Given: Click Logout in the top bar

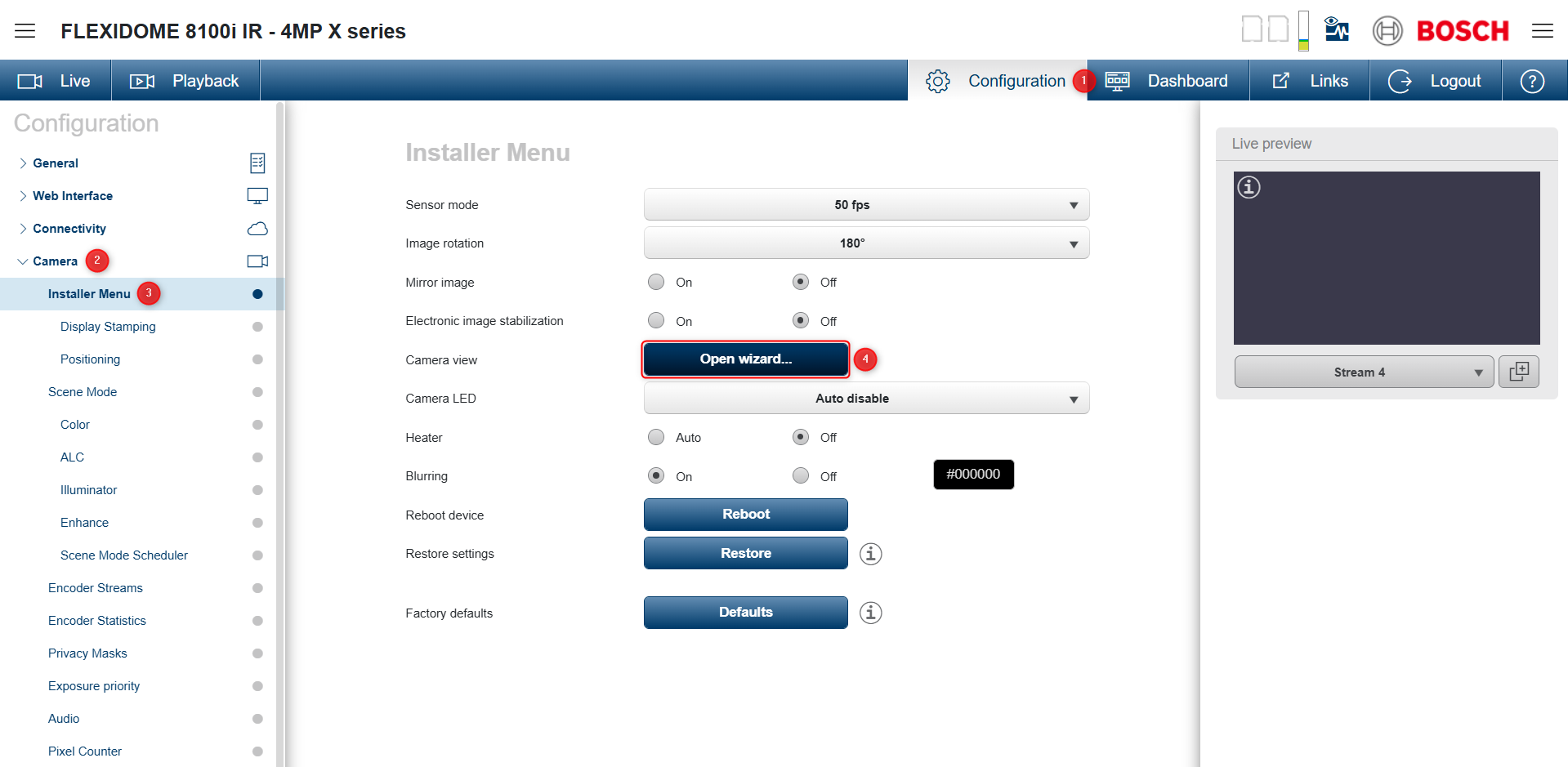Looking at the screenshot, I should coord(1436,81).
